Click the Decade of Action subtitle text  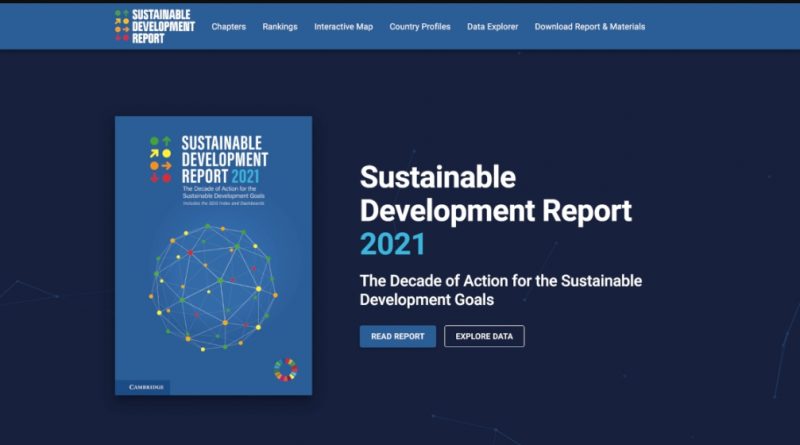click(x=501, y=290)
